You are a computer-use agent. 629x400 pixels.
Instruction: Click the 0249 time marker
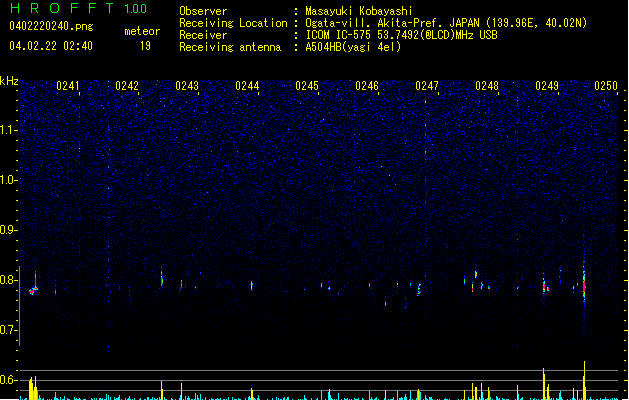point(547,86)
